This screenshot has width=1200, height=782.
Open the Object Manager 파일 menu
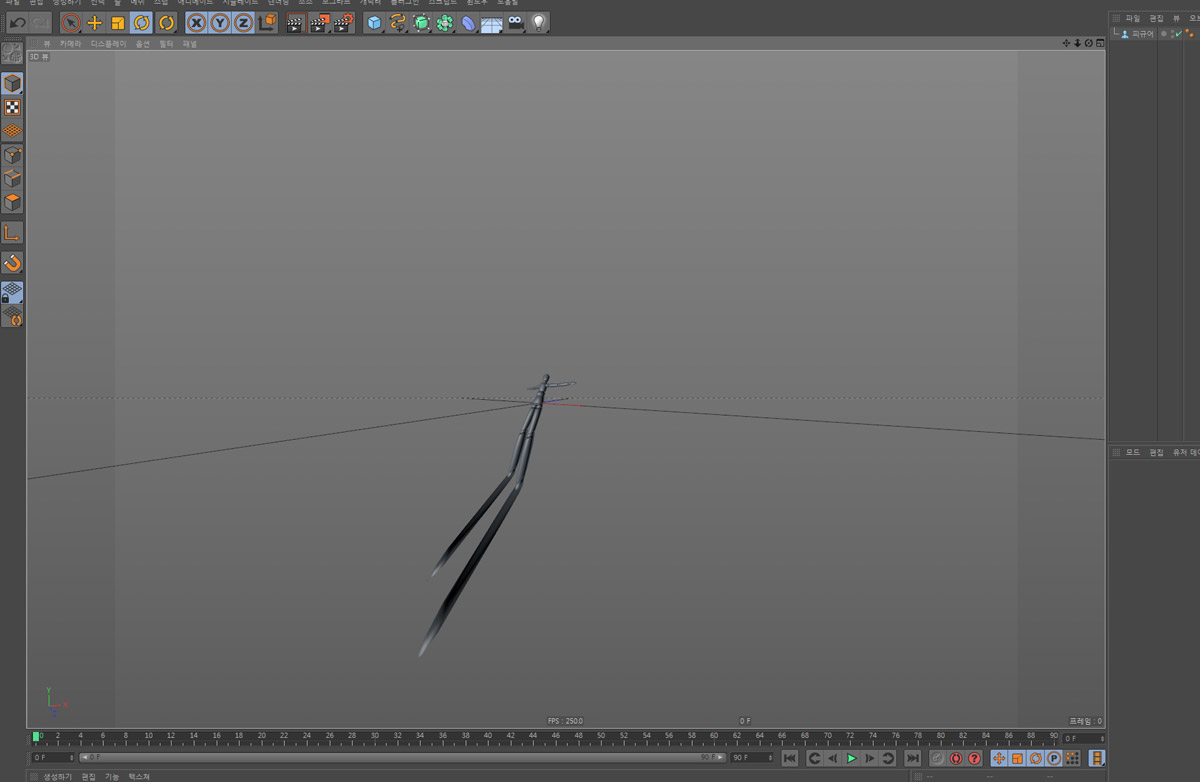(x=1132, y=18)
